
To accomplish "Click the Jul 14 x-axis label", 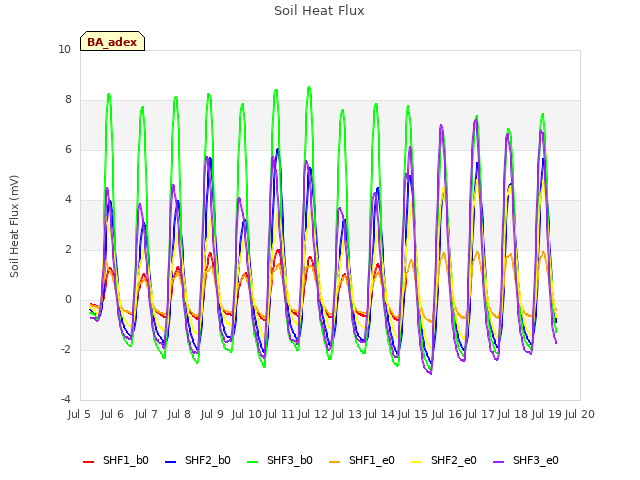I will click(x=380, y=414).
